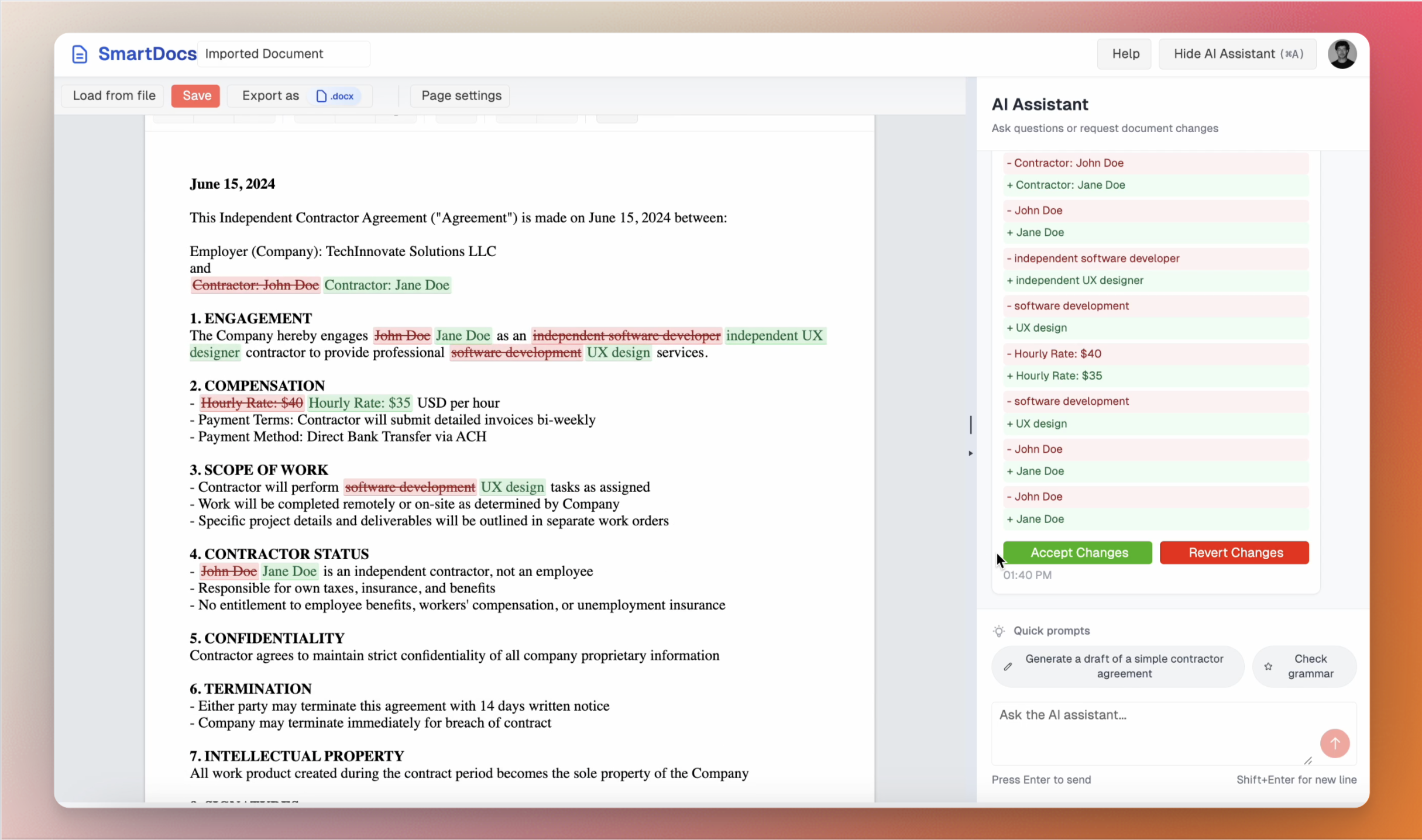Click the '1. ENGAGEMENT' heading
Viewport: 1422px width, 840px height.
[x=250, y=318]
